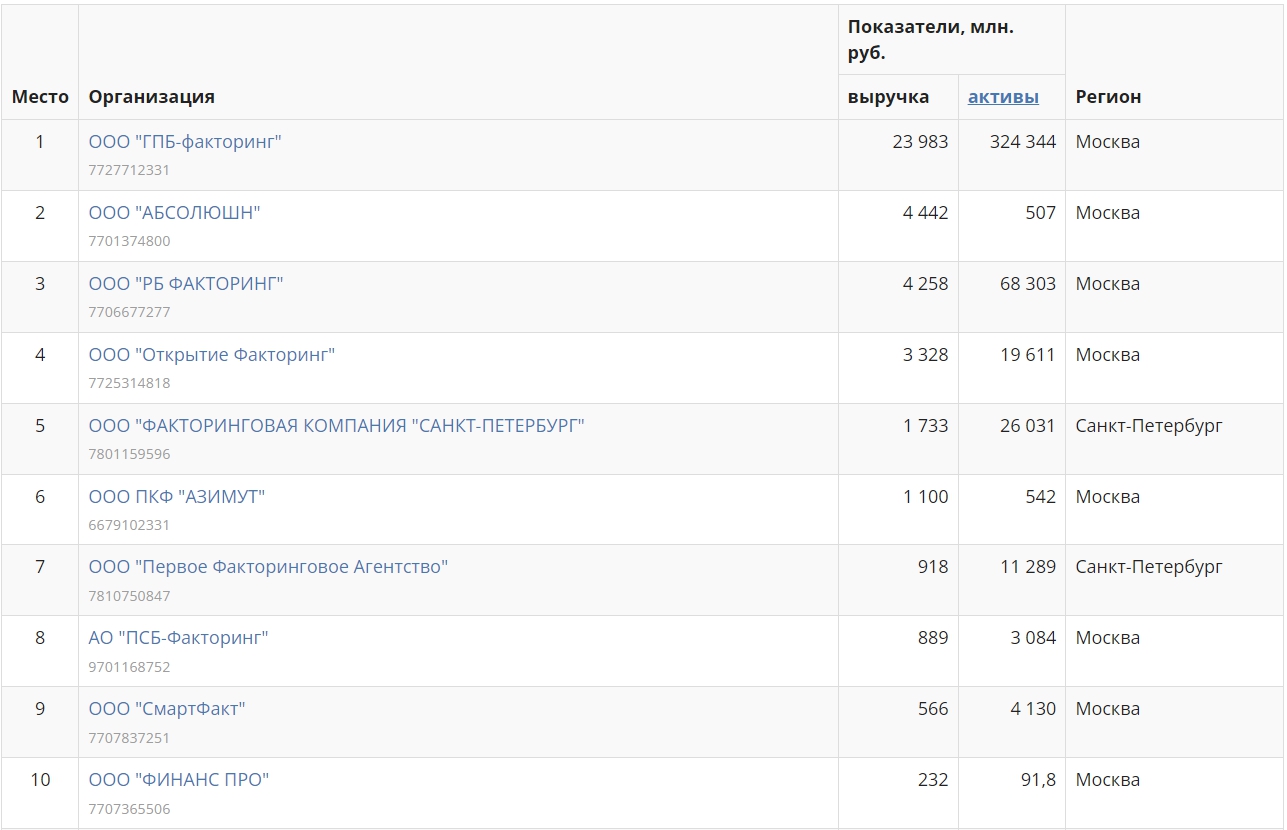Select the Место column header
This screenshot has width=1287, height=830.
pos(40,97)
